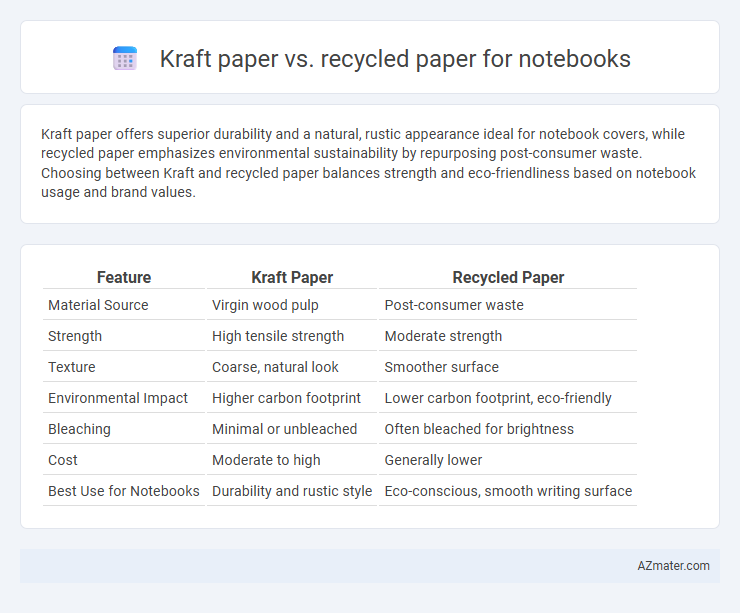Click the 'Recycled Paper' column header
Screen dimensions: 740x613
(508, 277)
